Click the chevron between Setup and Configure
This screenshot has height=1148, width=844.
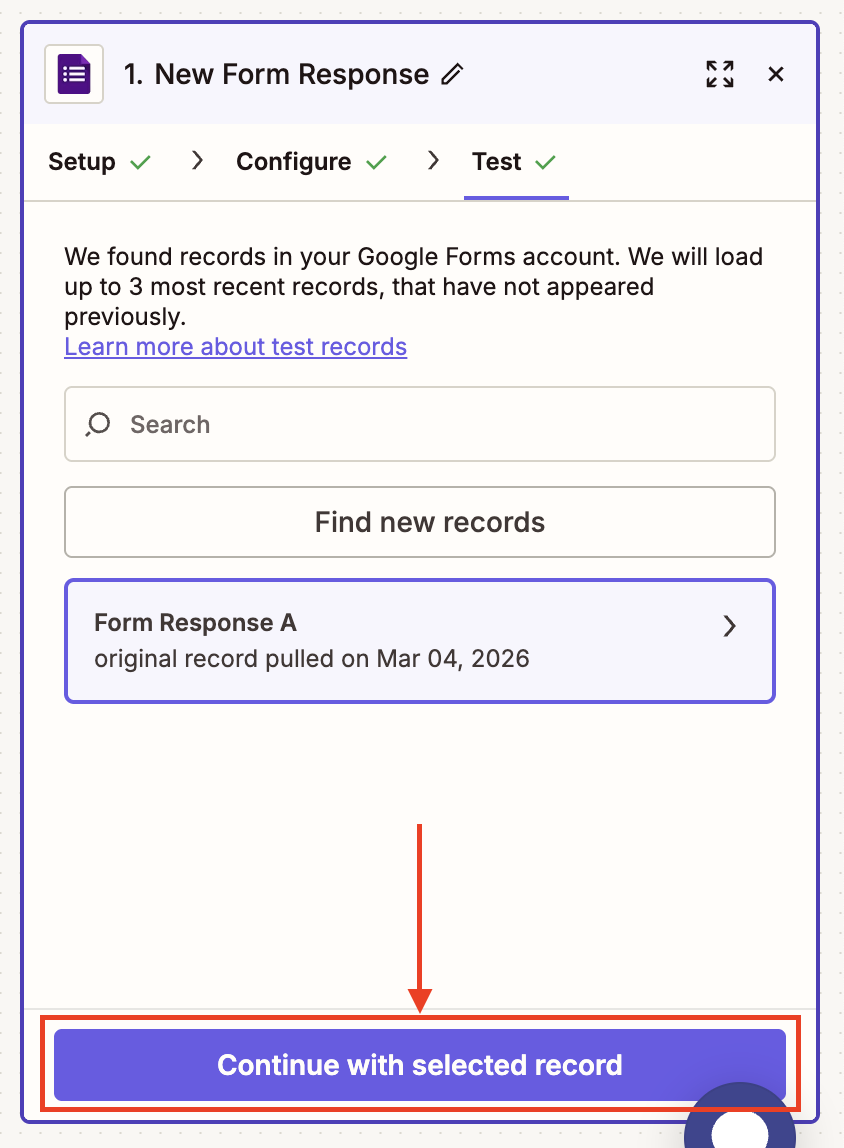[x=197, y=161]
